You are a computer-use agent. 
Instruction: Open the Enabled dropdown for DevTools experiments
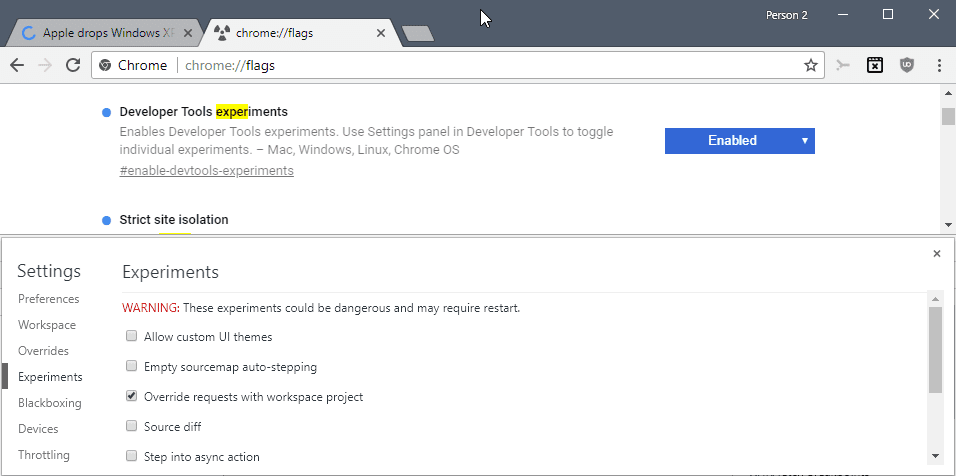pyautogui.click(x=740, y=141)
